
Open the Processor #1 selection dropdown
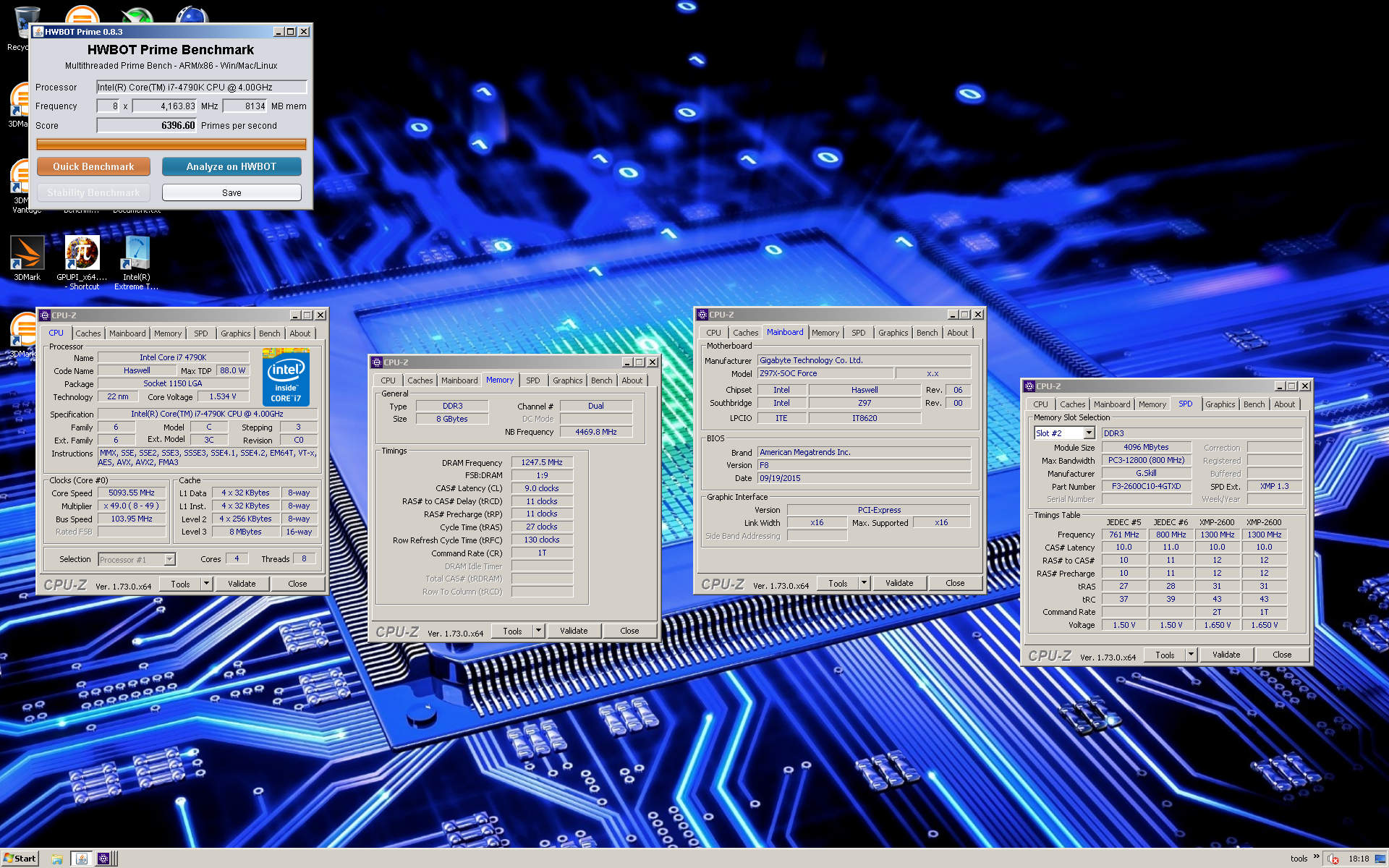(169, 559)
